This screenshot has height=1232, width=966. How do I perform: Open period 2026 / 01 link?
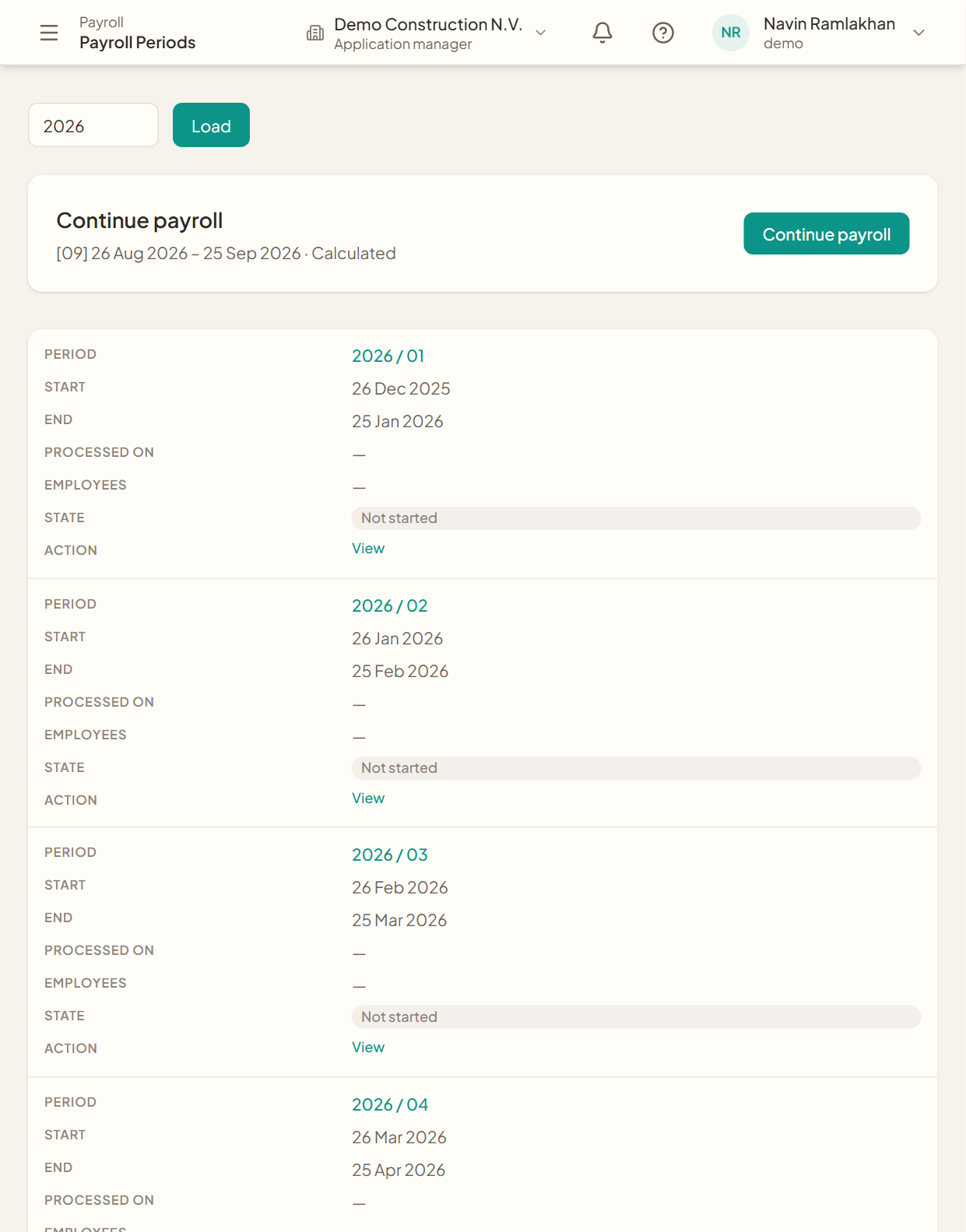click(x=388, y=356)
